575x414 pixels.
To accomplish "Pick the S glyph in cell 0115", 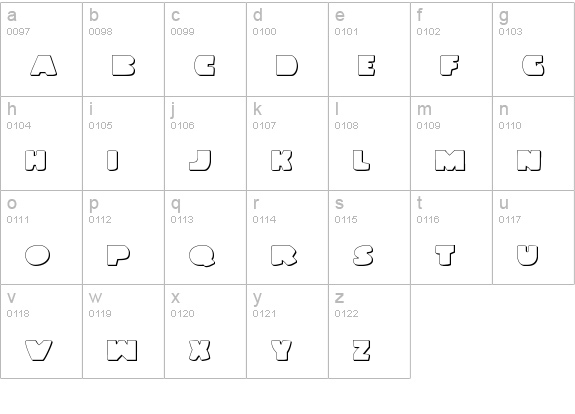I will [x=363, y=255].
